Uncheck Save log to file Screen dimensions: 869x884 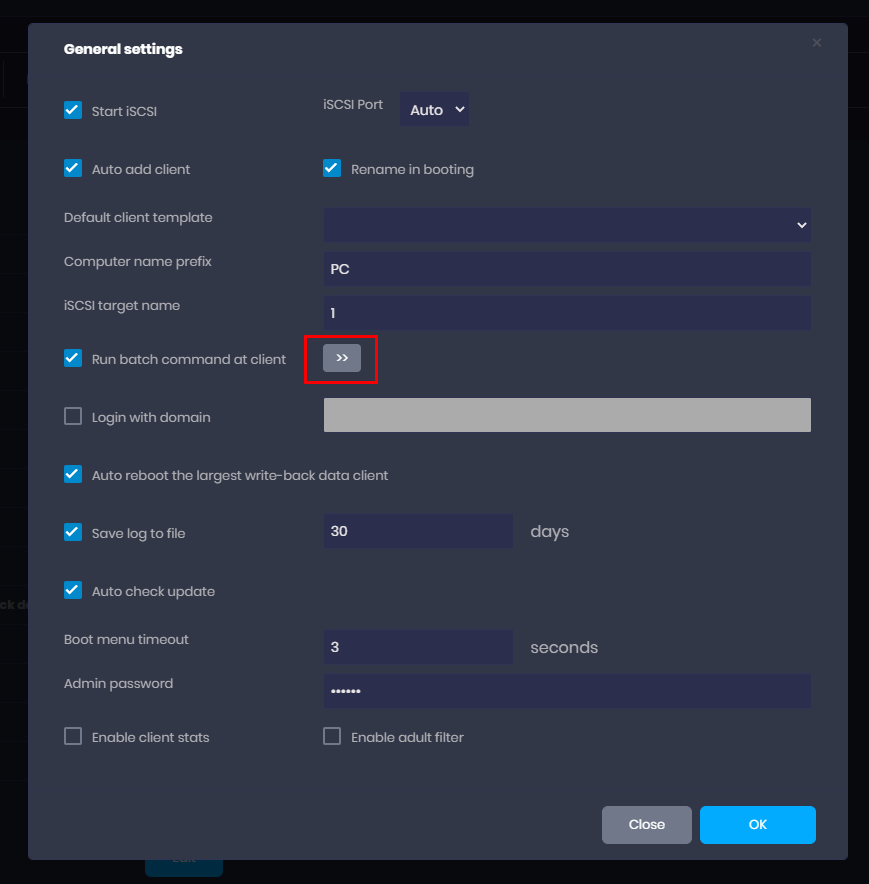[x=73, y=533]
